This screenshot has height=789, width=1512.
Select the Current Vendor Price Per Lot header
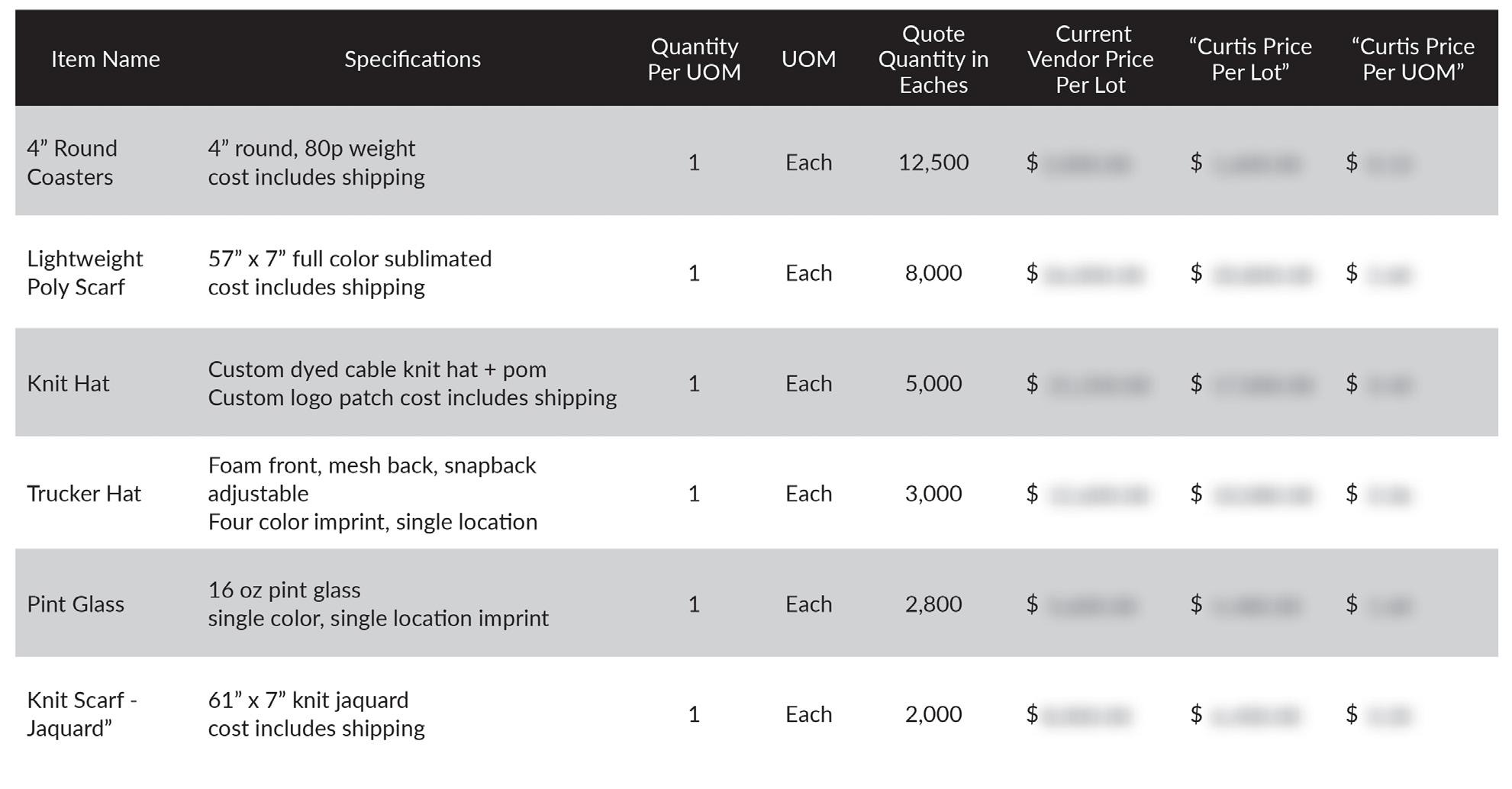click(1090, 59)
